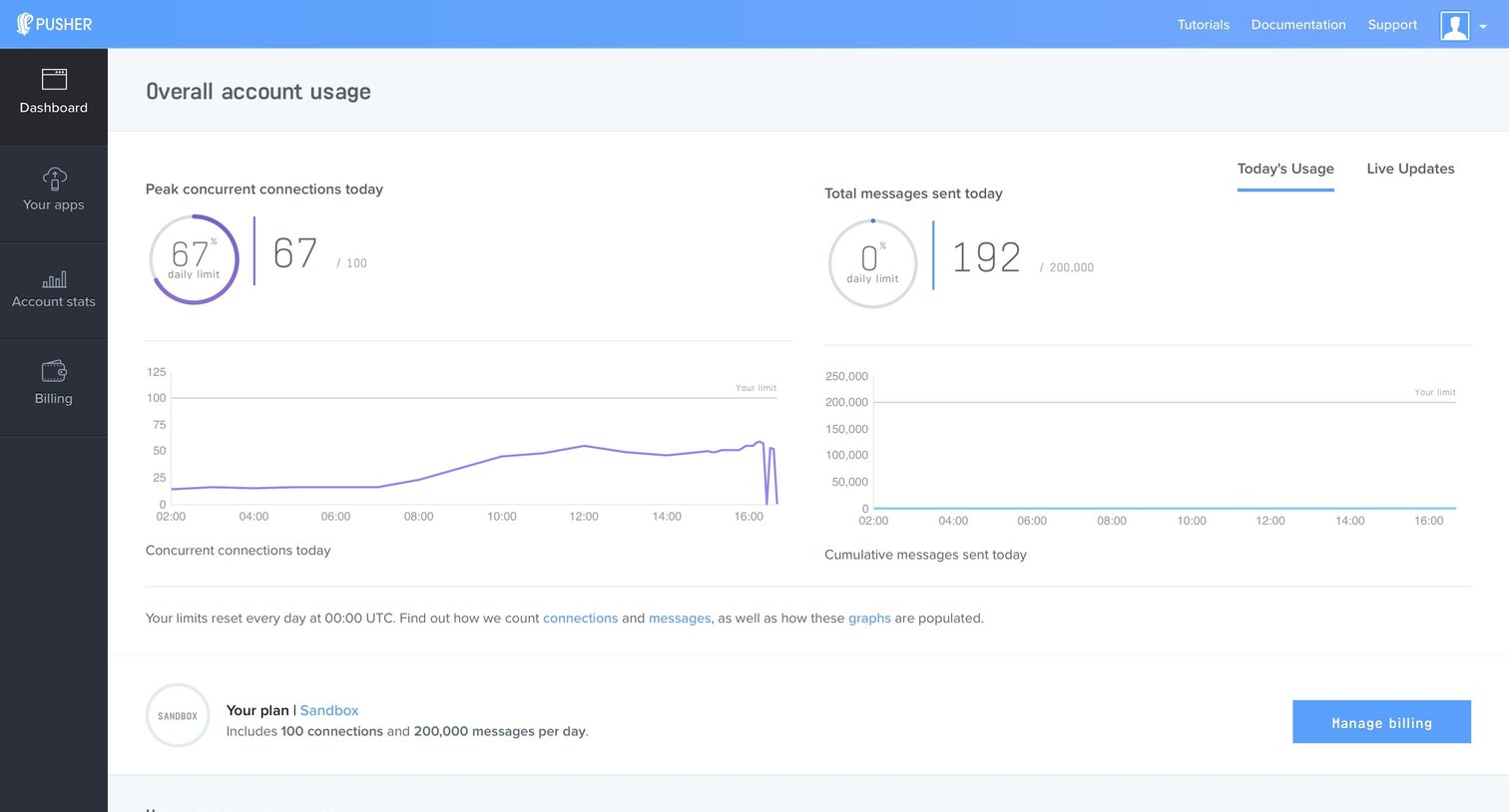The height and width of the screenshot is (812, 1509).
Task: Open Account stats bar chart icon
Action: [54, 279]
